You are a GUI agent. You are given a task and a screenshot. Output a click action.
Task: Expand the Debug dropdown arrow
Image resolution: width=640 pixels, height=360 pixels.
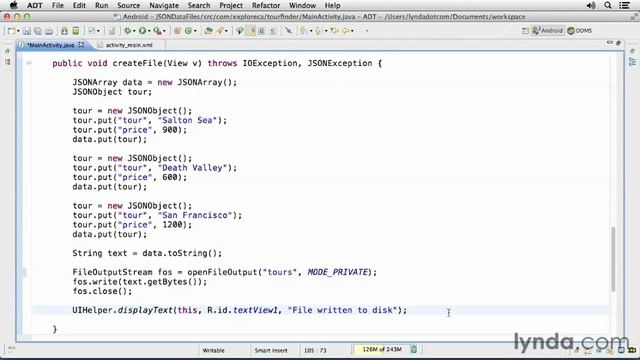click(134, 31)
